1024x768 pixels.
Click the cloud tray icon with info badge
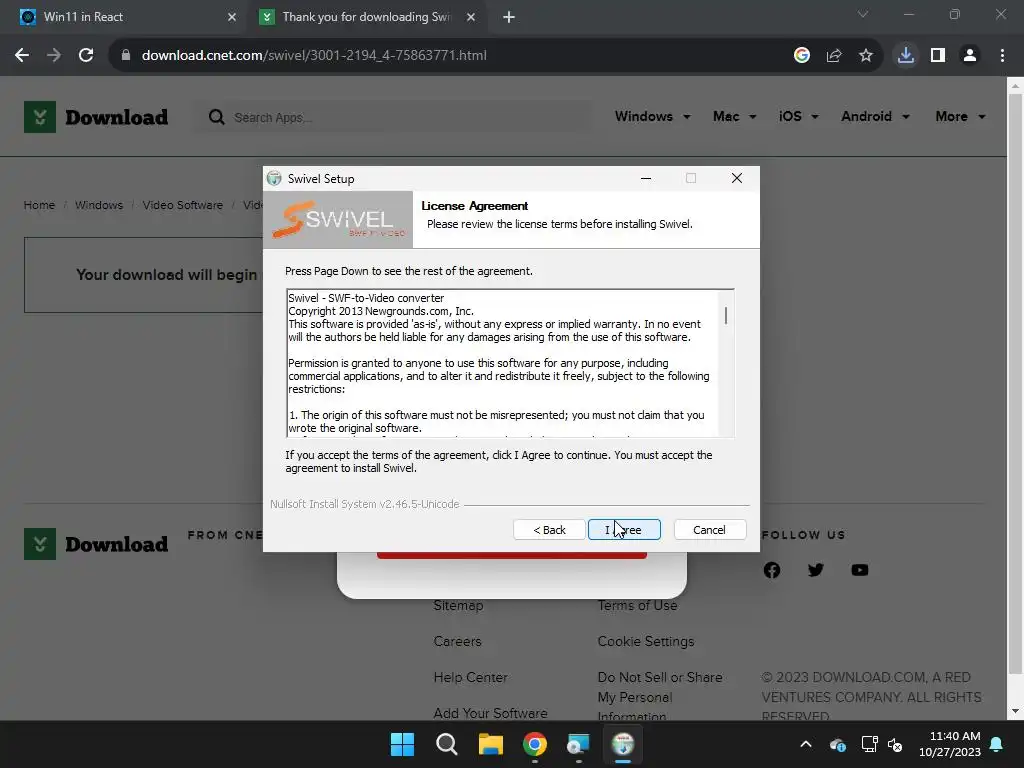pyautogui.click(x=838, y=744)
